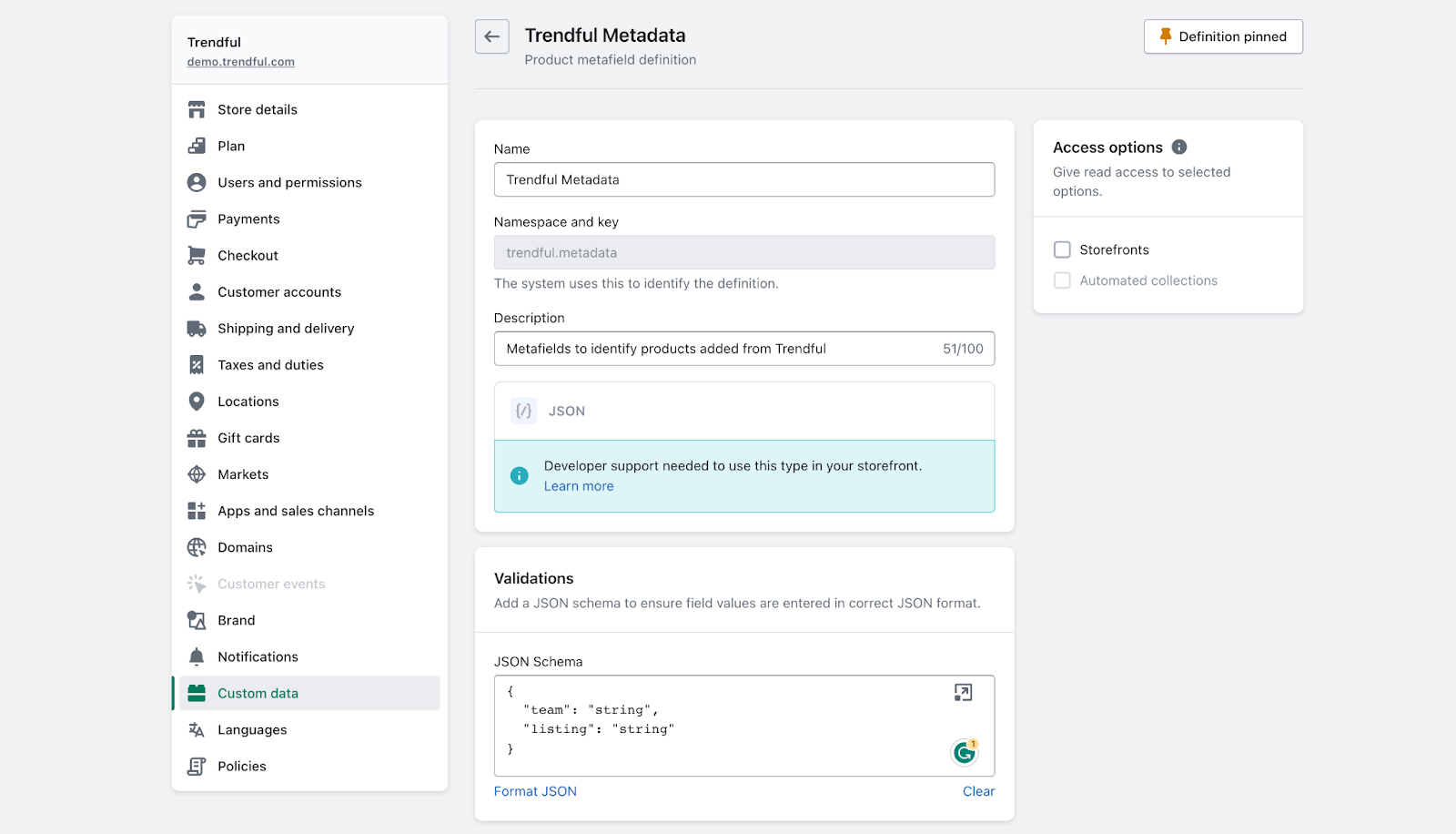Click the Checkout cart icon
The image size is (1456, 834).
pyautogui.click(x=197, y=256)
